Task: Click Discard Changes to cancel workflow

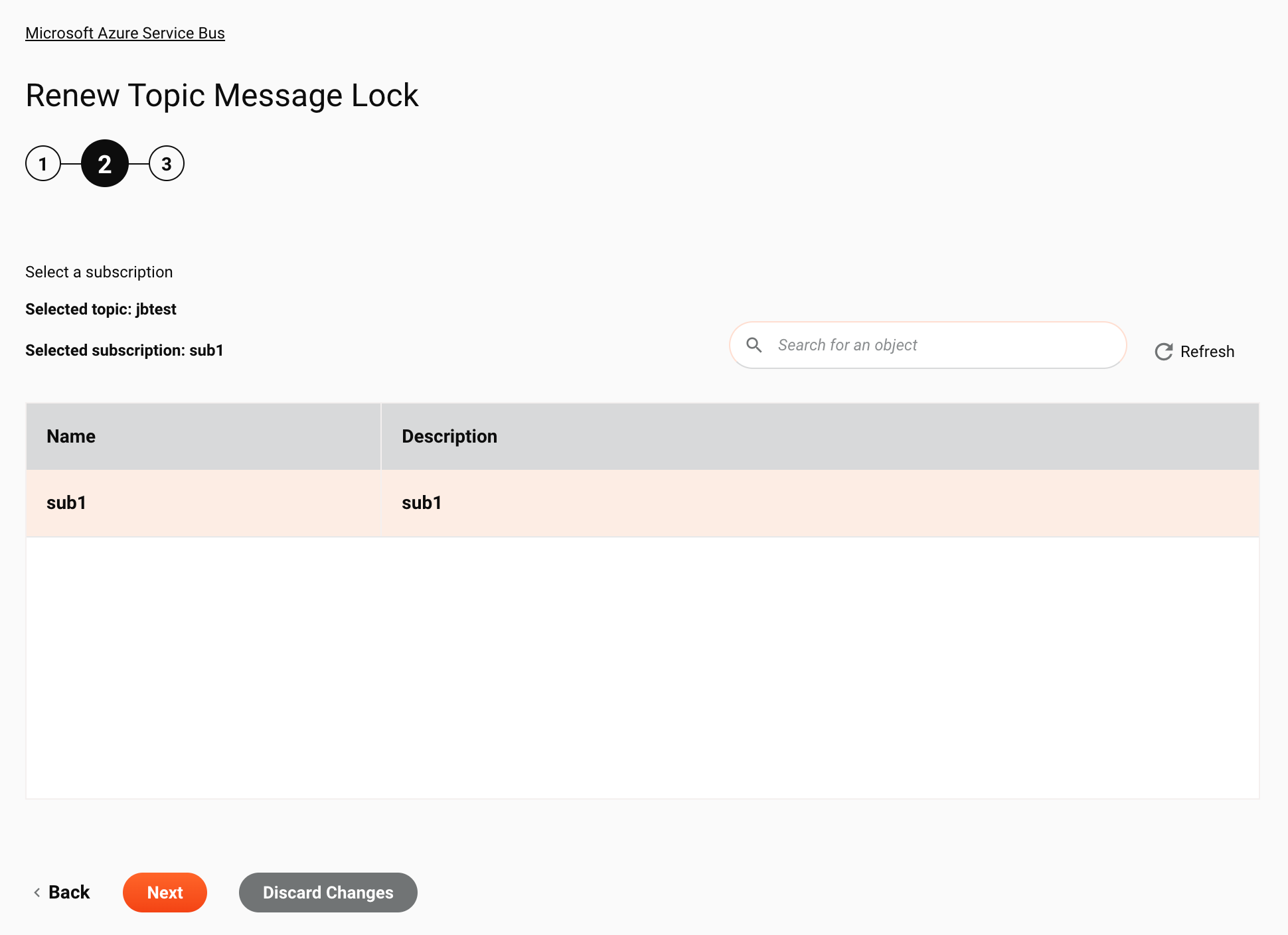Action: point(328,892)
